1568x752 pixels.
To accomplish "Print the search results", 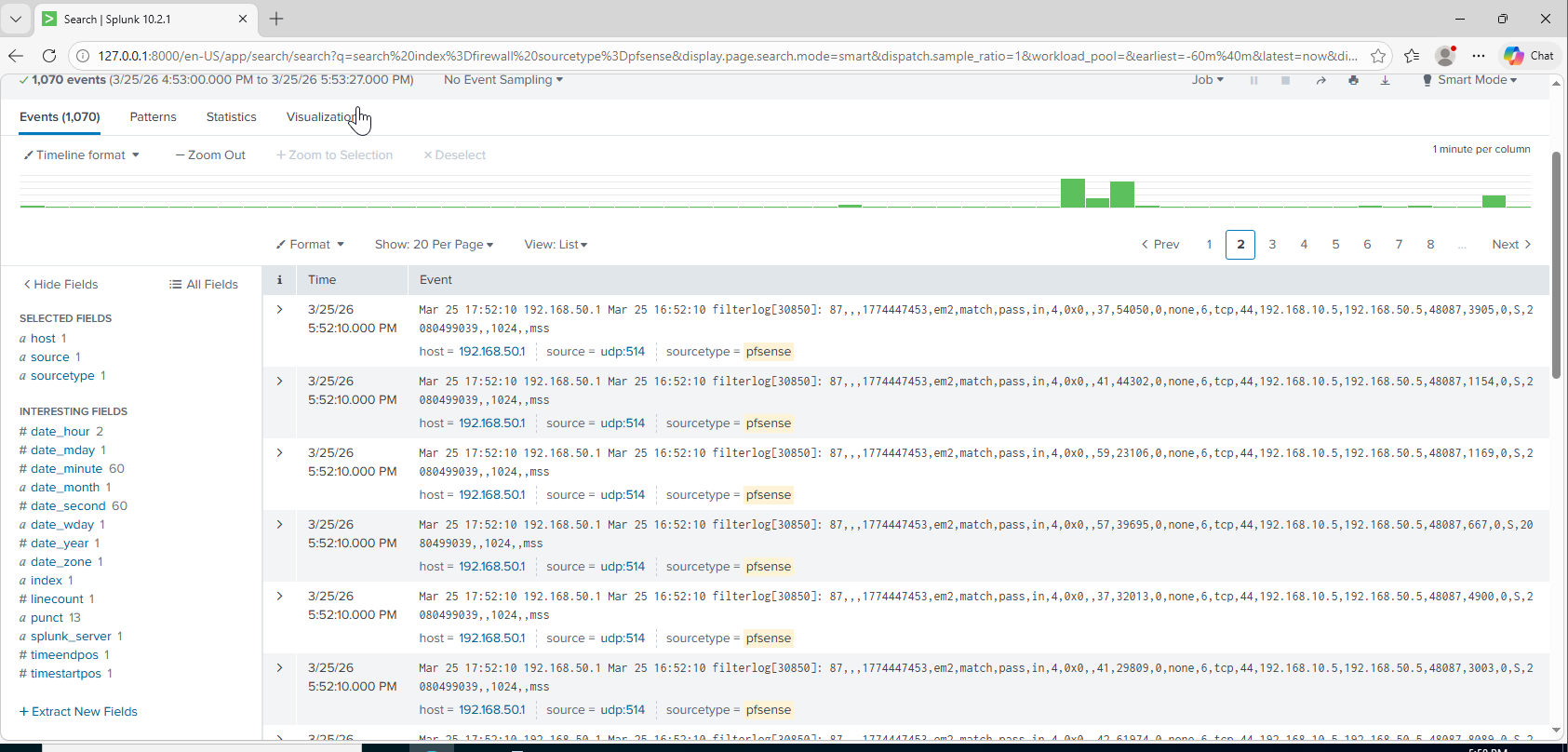I will [x=1353, y=80].
